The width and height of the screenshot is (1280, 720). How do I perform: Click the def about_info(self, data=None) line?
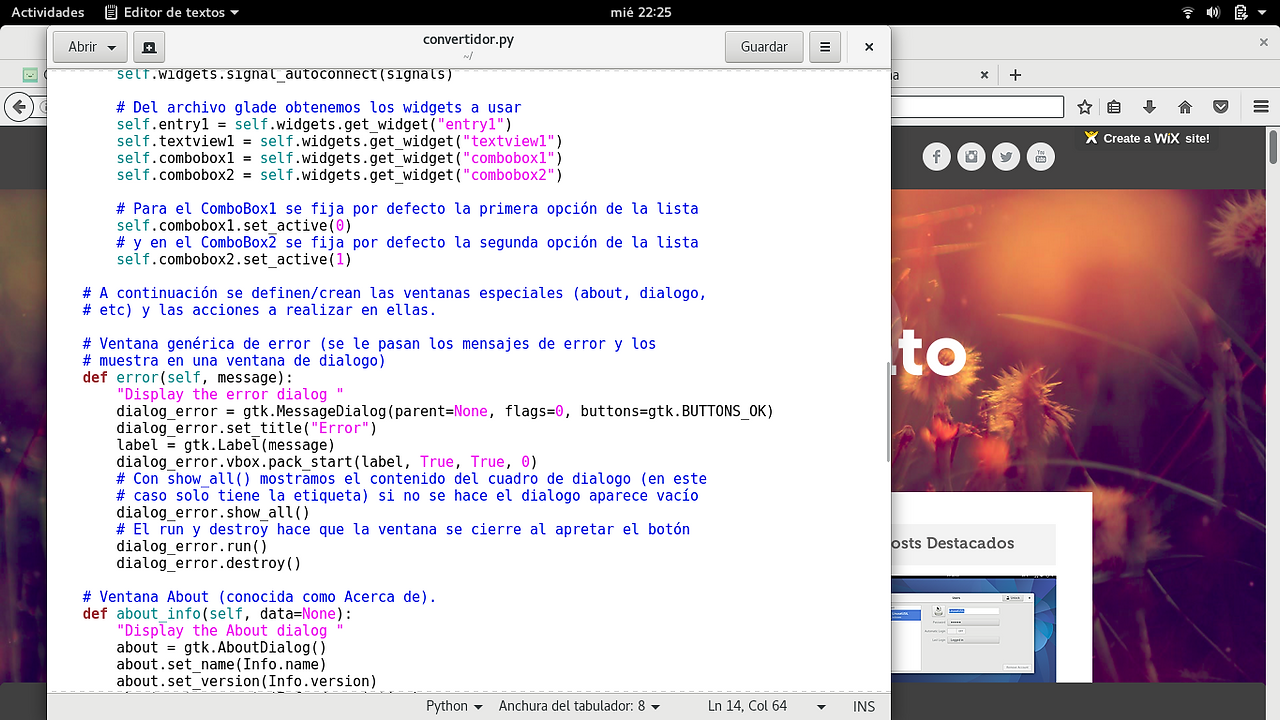tap(217, 614)
